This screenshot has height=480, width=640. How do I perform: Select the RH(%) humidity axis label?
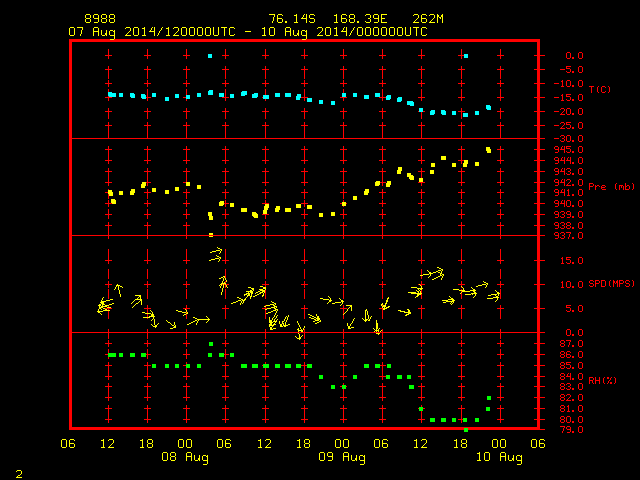[x=602, y=380]
